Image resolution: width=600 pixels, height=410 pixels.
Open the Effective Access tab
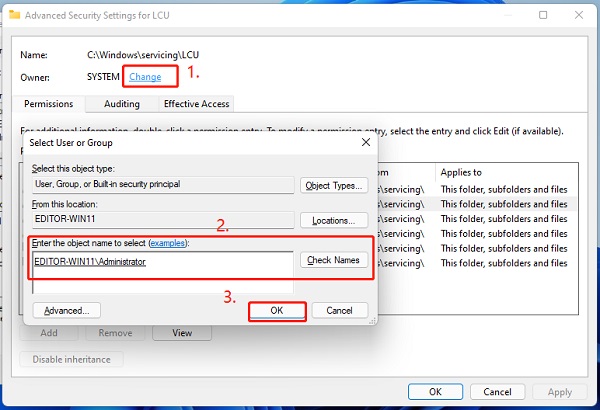tap(196, 104)
